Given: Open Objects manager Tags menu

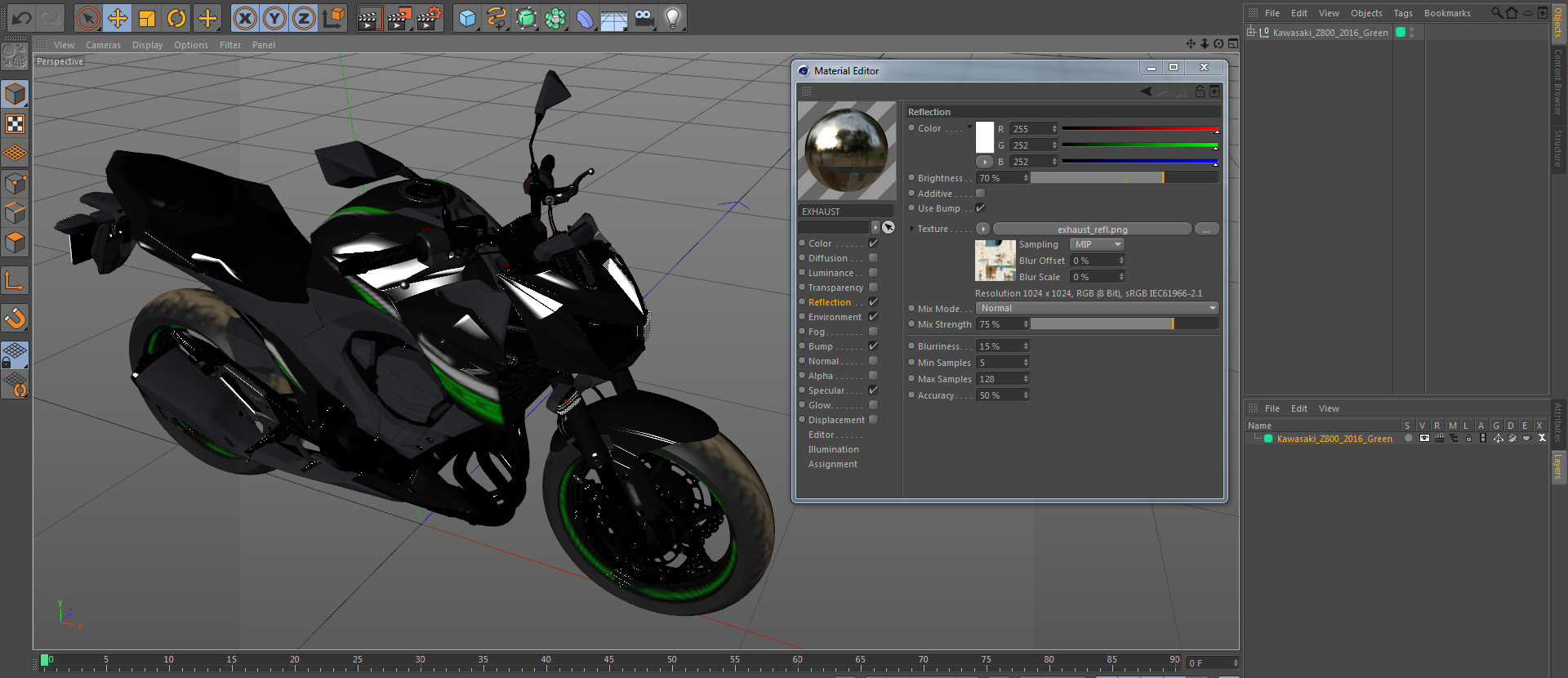Looking at the screenshot, I should point(1403,13).
